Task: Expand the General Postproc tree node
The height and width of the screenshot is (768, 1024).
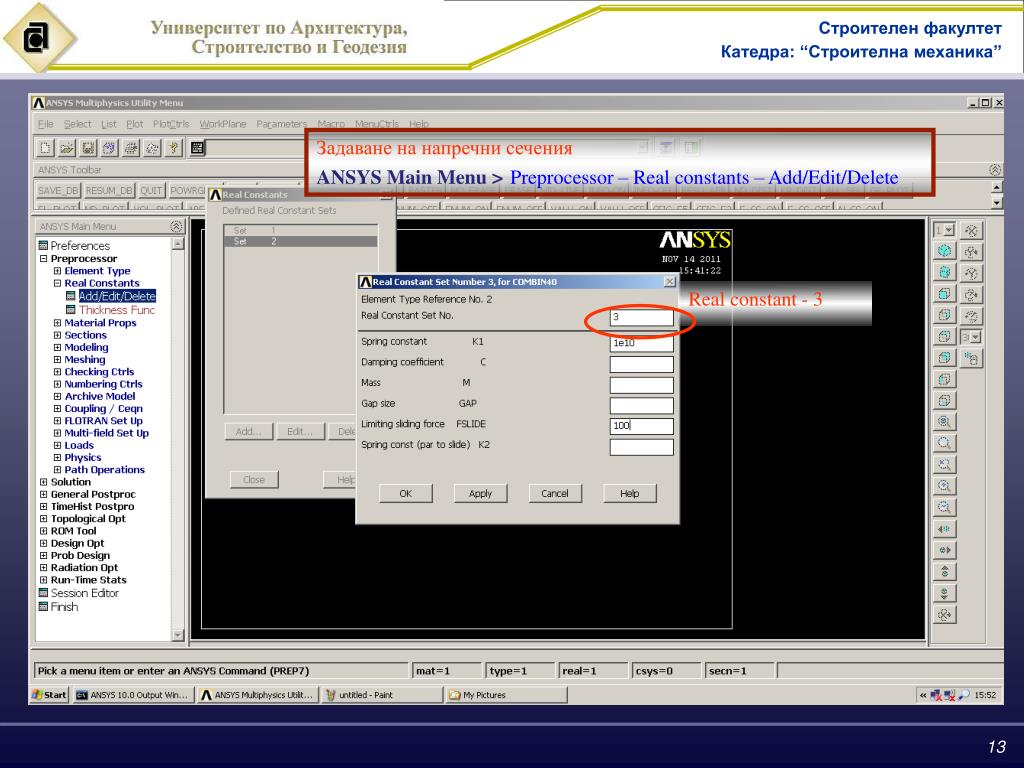Action: click(x=44, y=494)
